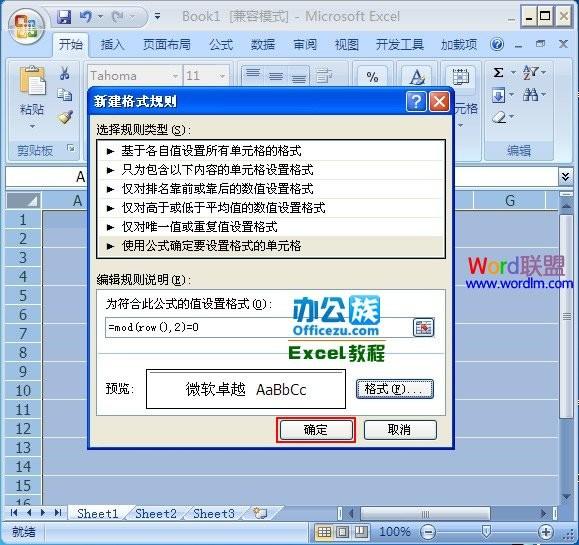Image resolution: width=579 pixels, height=545 pixels.
Task: Click the Find binoculars icon
Action: coord(531,95)
